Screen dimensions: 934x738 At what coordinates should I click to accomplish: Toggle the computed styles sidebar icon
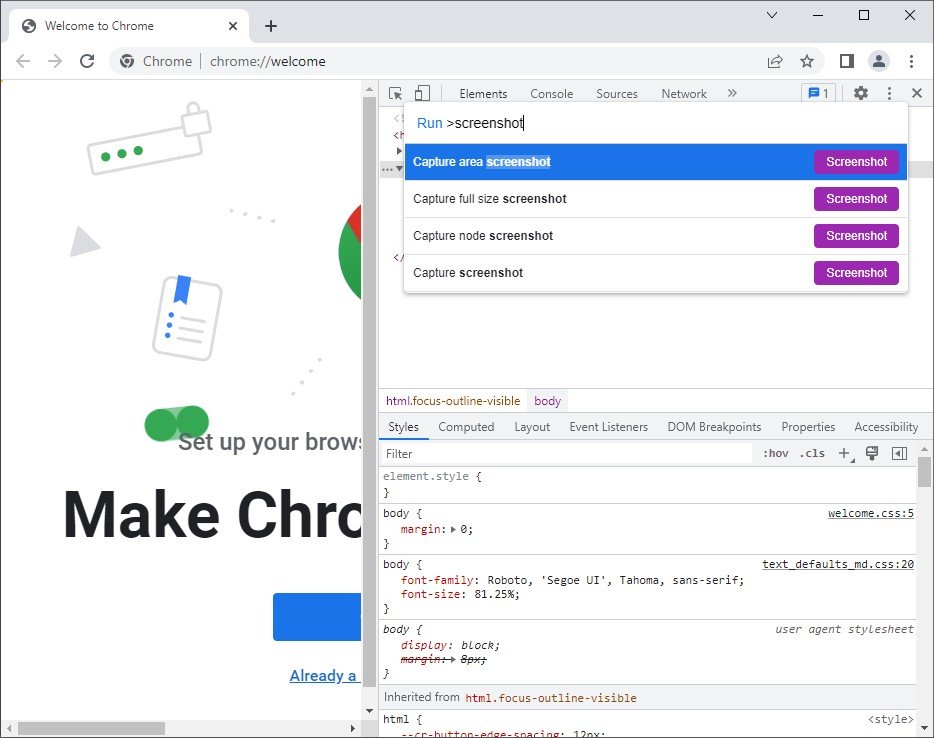pyautogui.click(x=899, y=454)
